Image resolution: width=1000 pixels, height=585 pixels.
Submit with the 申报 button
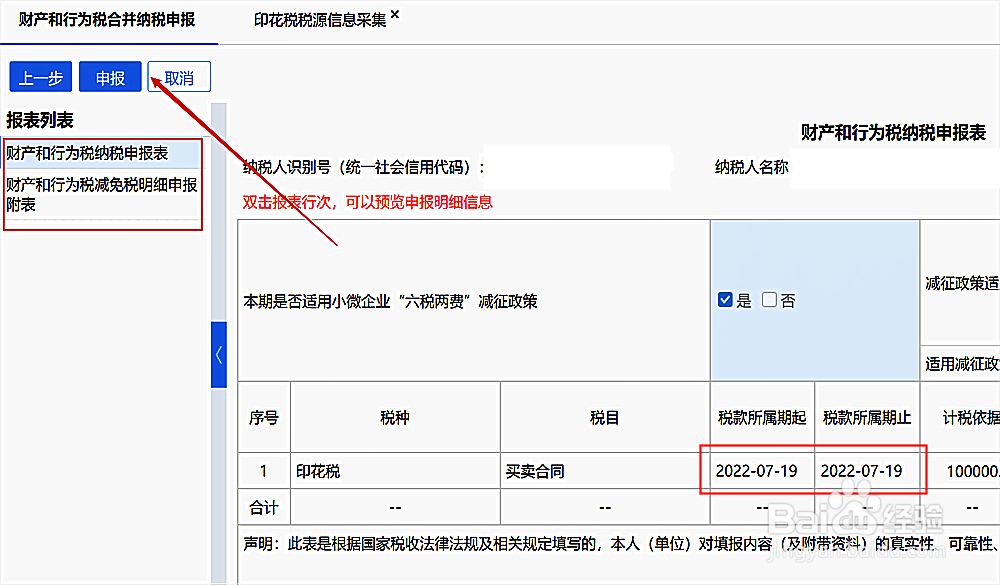tap(110, 77)
